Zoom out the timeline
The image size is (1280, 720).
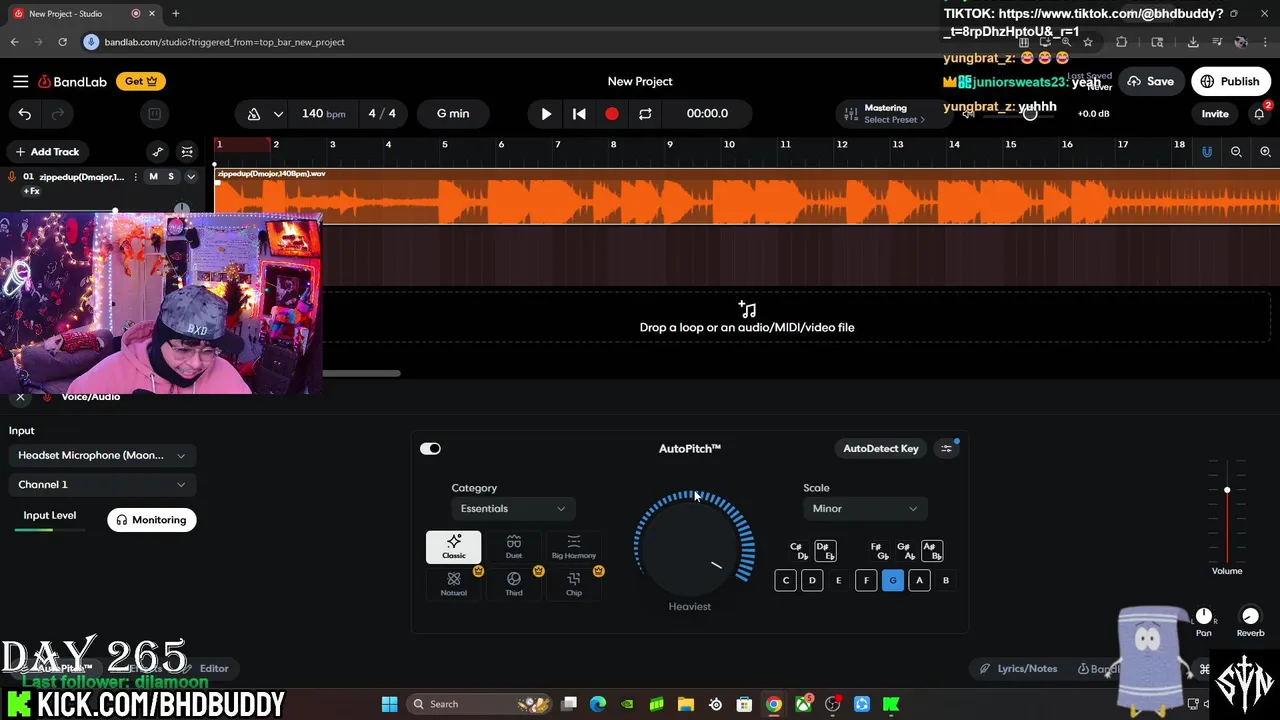[x=1236, y=152]
